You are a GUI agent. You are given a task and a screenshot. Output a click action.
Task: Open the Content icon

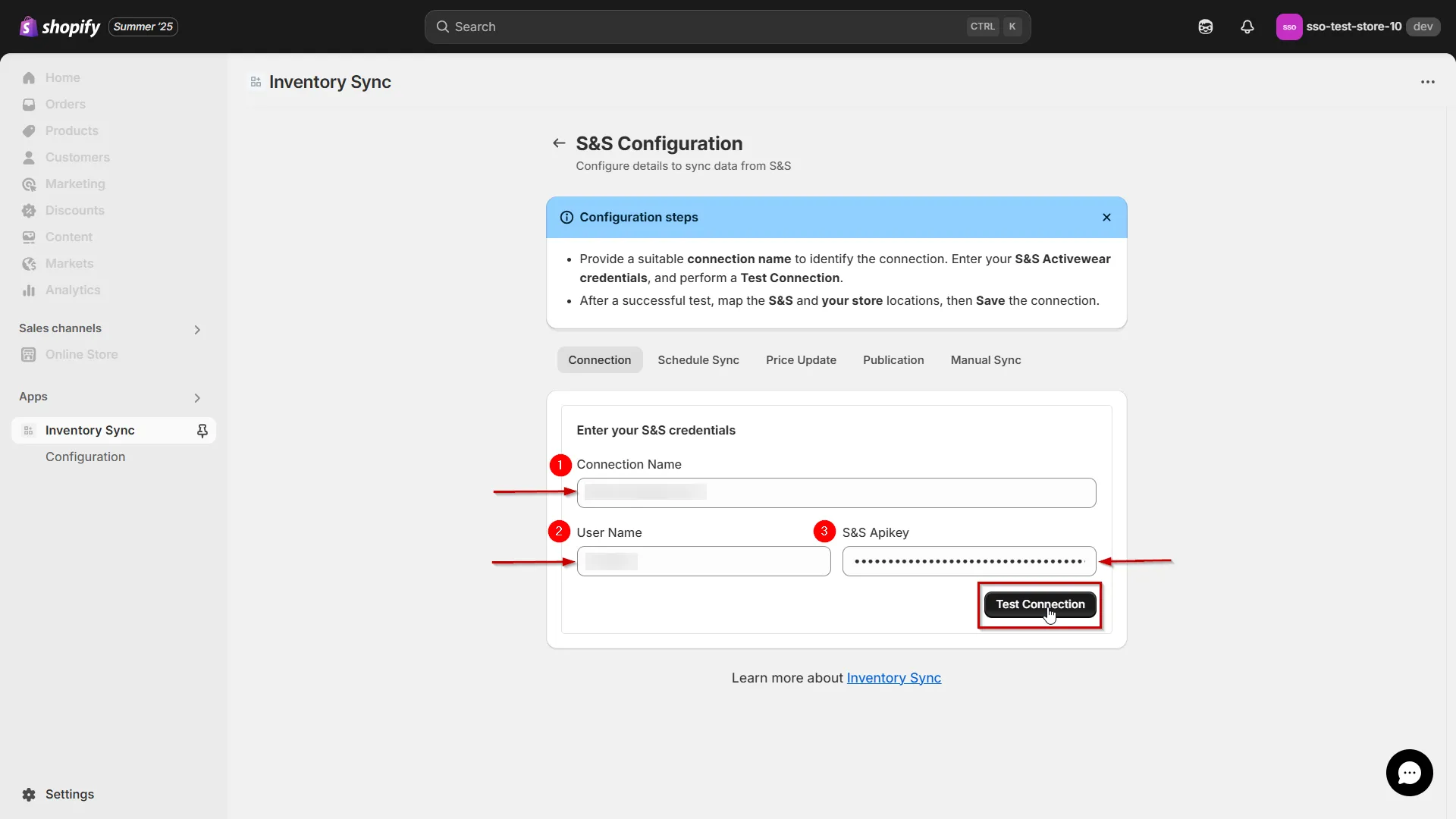pyautogui.click(x=29, y=237)
